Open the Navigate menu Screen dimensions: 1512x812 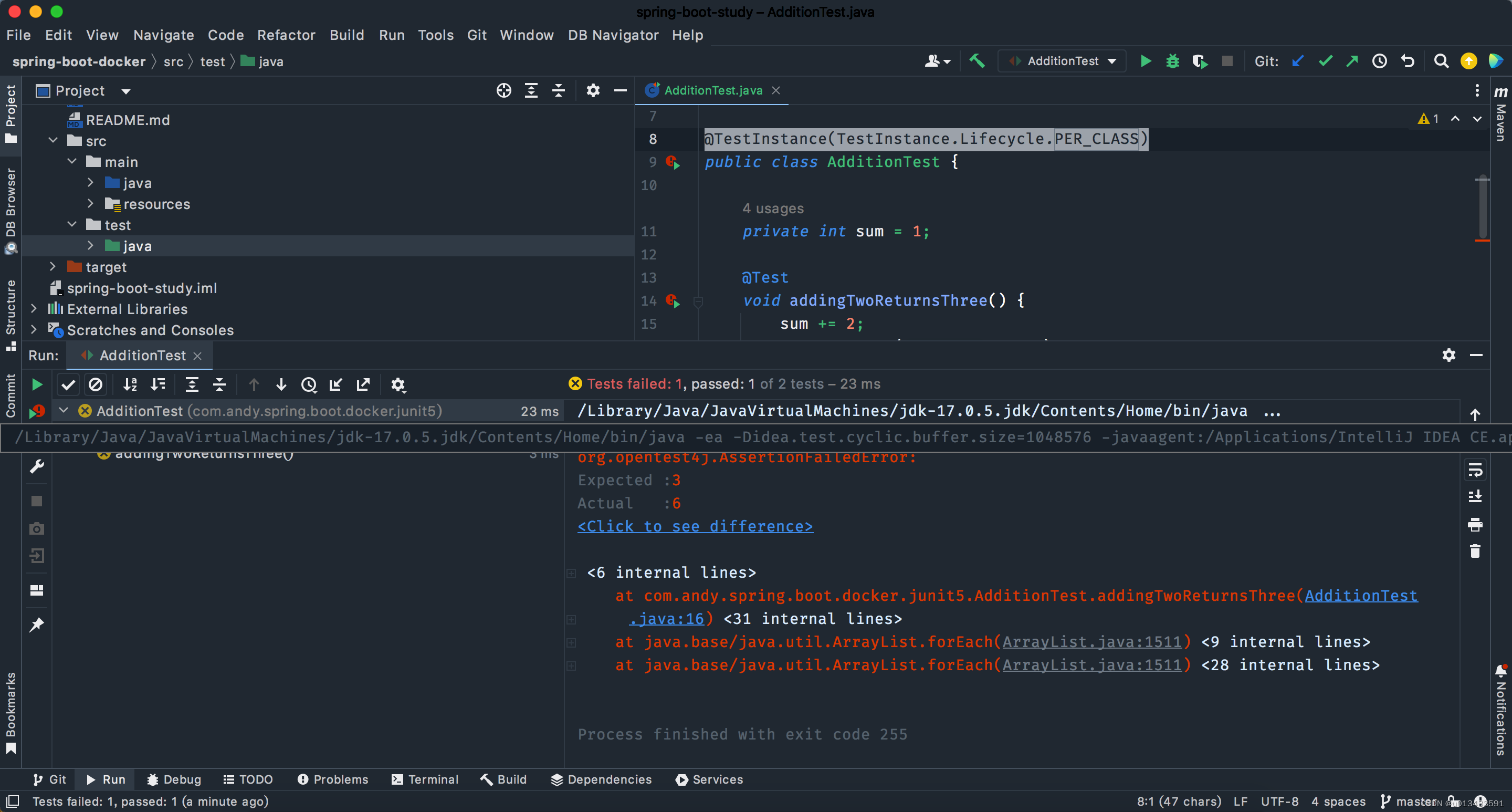point(163,35)
